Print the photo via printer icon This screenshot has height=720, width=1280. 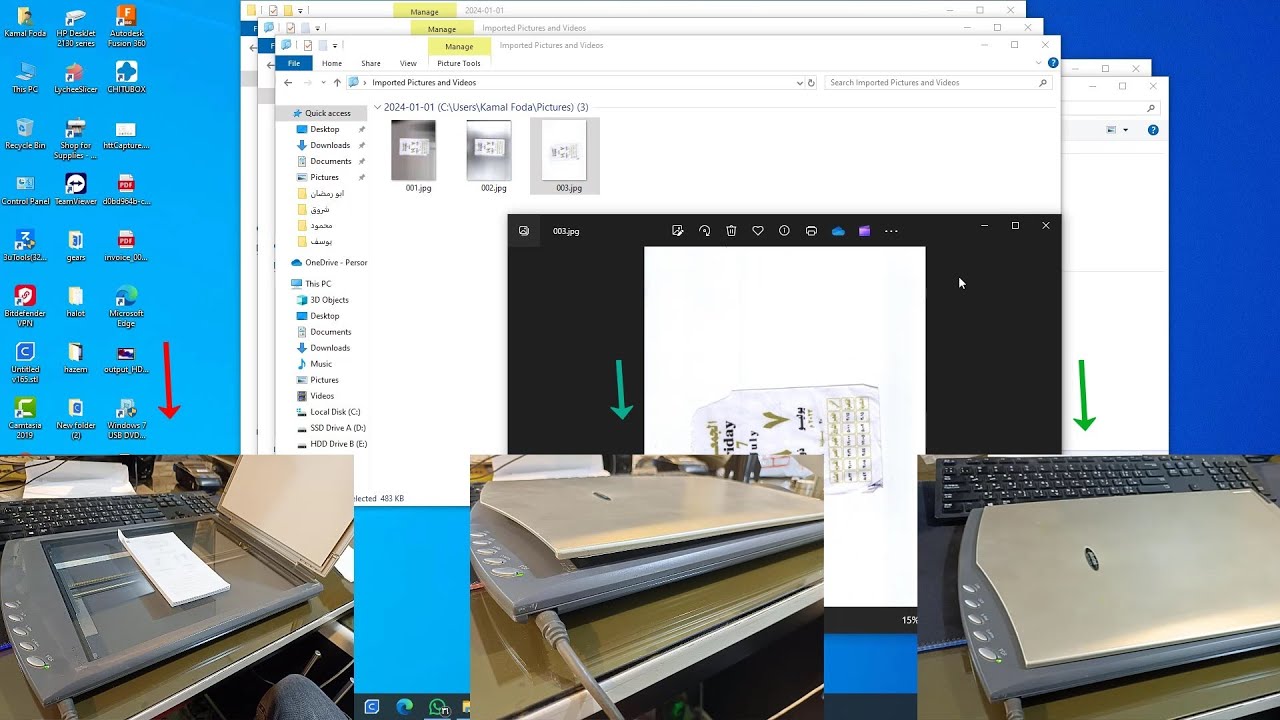[811, 231]
